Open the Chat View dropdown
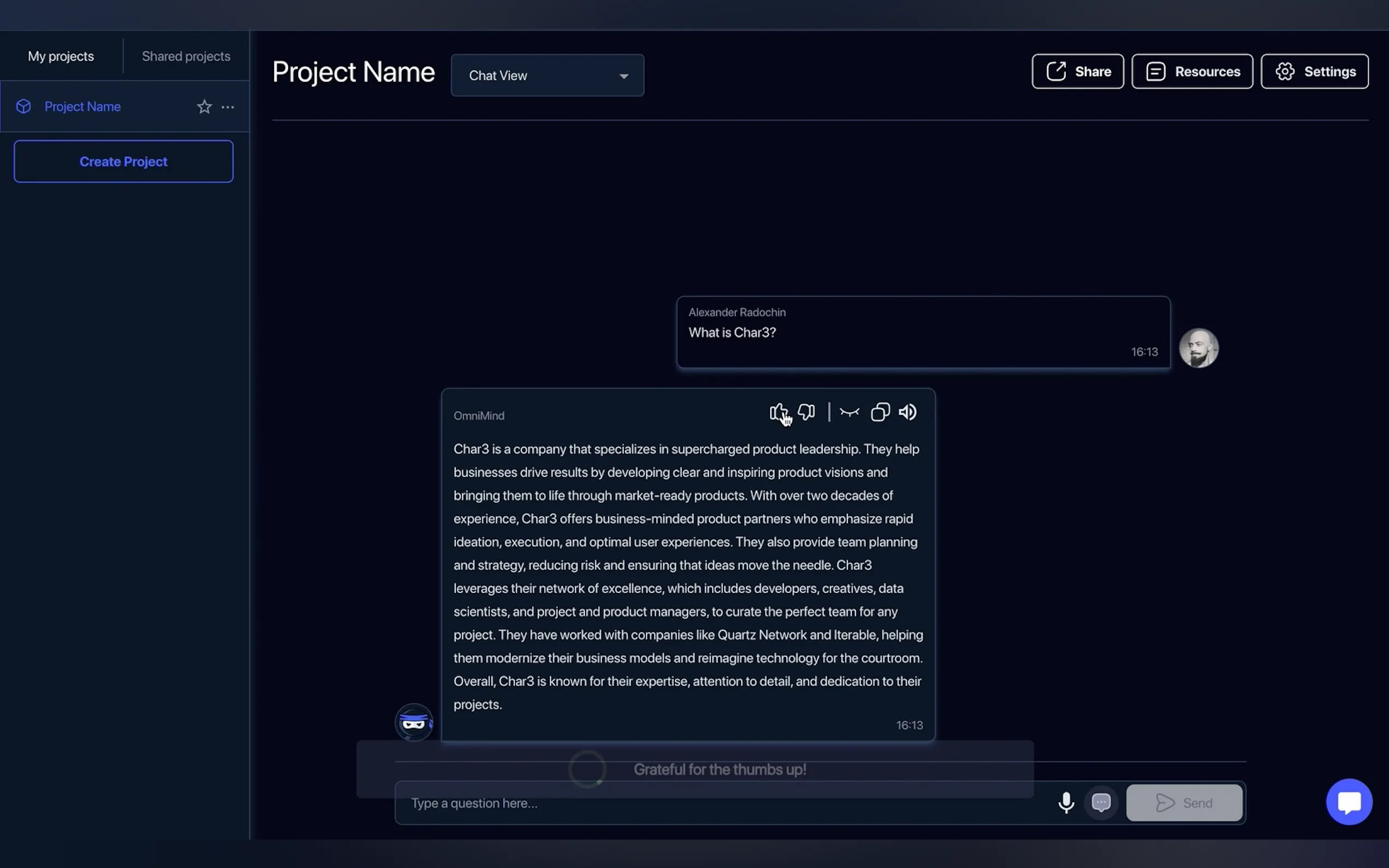The image size is (1389, 868). (x=547, y=75)
